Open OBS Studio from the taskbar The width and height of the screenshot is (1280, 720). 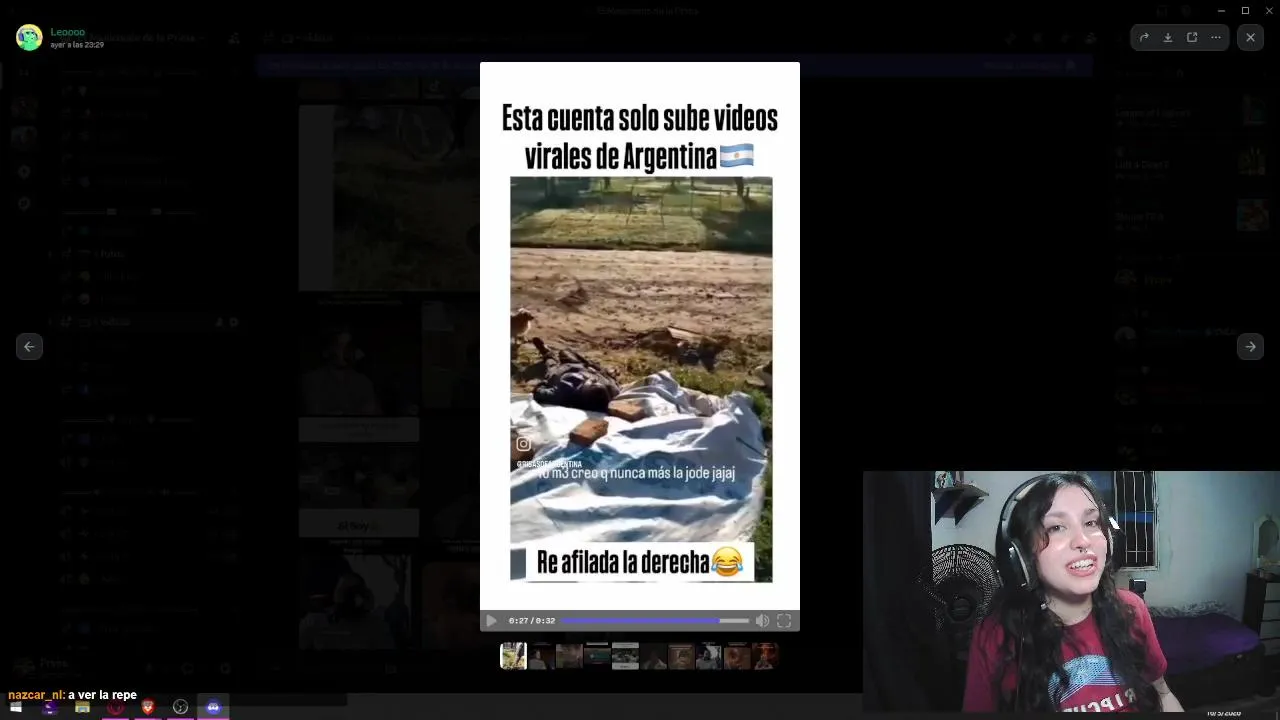point(180,707)
